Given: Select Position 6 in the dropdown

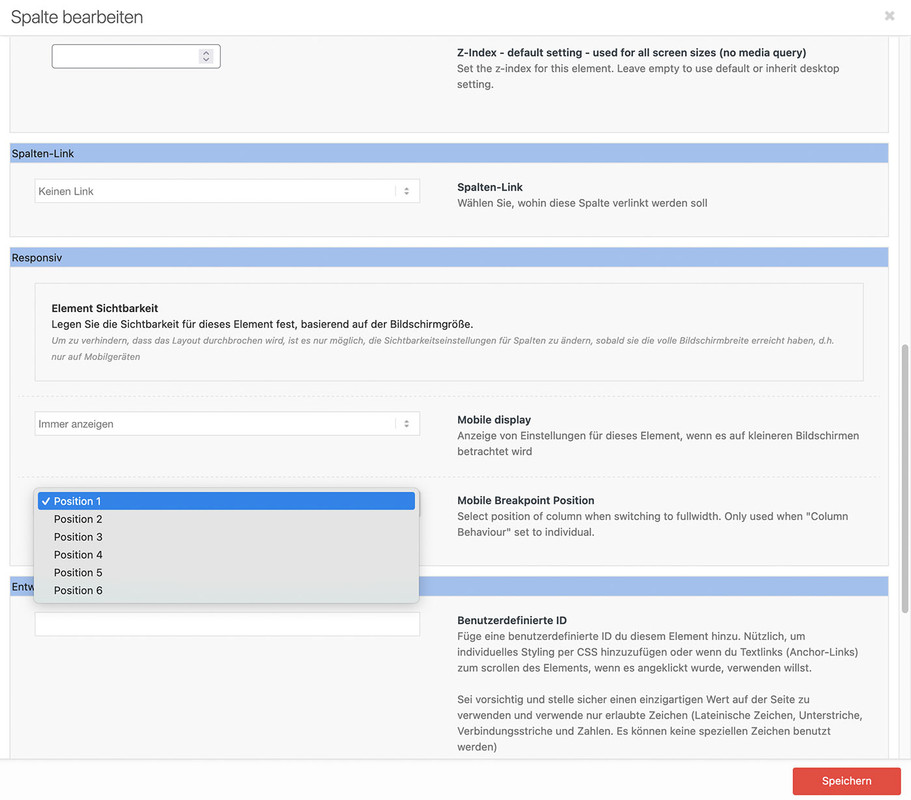Looking at the screenshot, I should click(x=227, y=590).
